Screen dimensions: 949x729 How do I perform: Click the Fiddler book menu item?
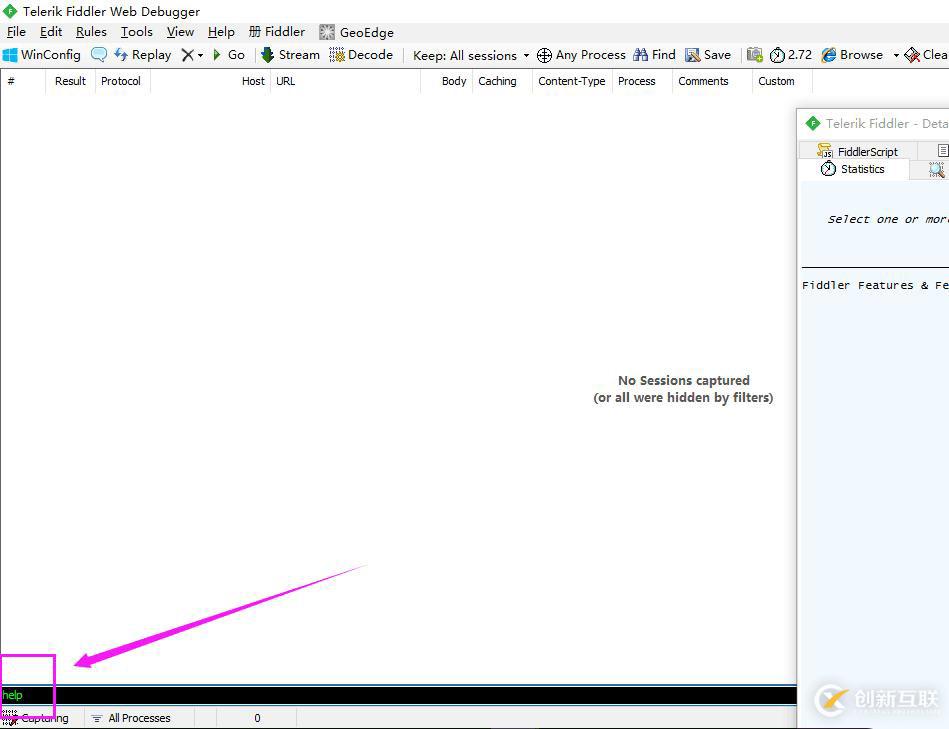click(277, 32)
